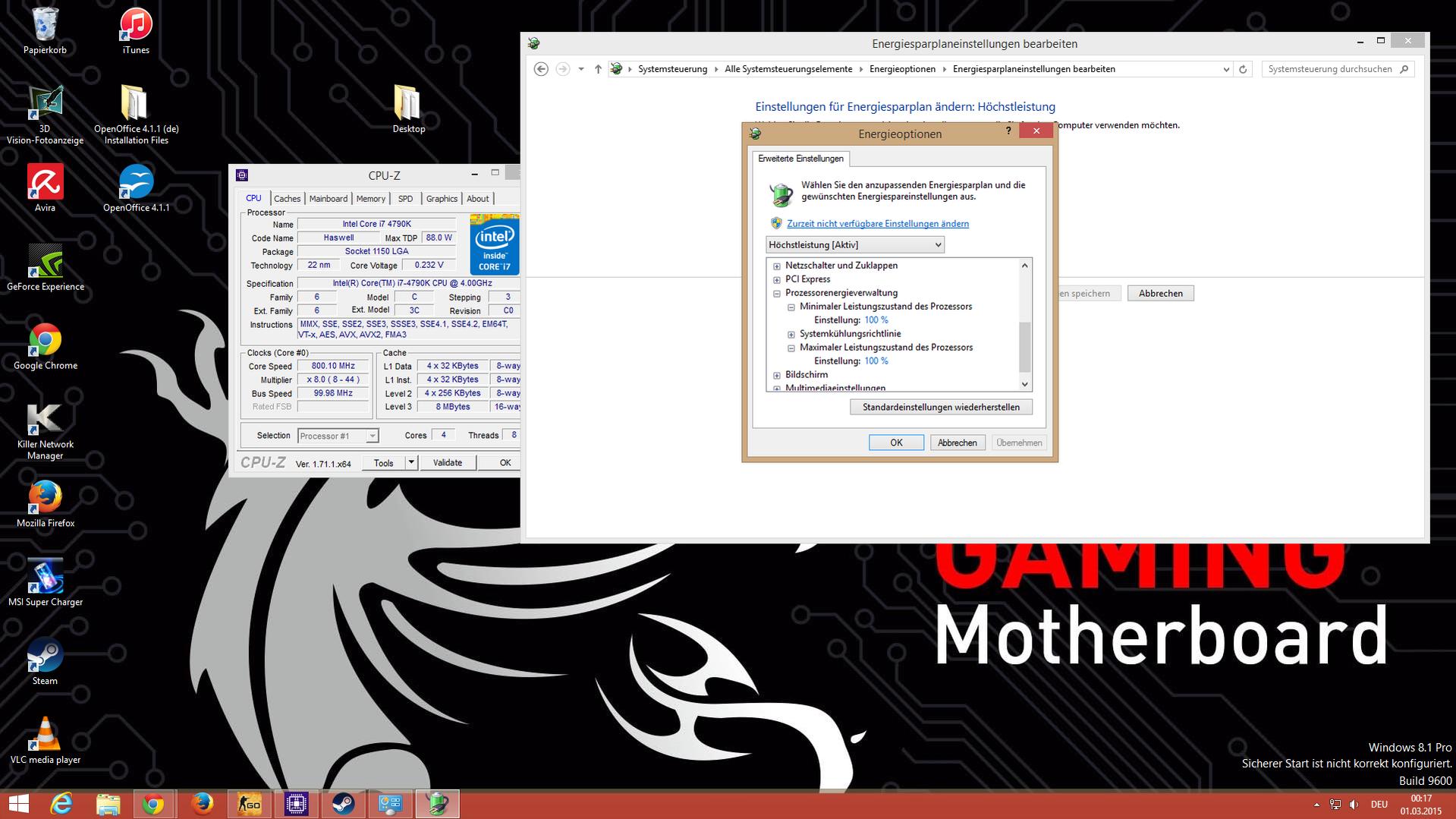Switch to CPU-Z in the taskbar
1456x819 pixels.
[296, 804]
